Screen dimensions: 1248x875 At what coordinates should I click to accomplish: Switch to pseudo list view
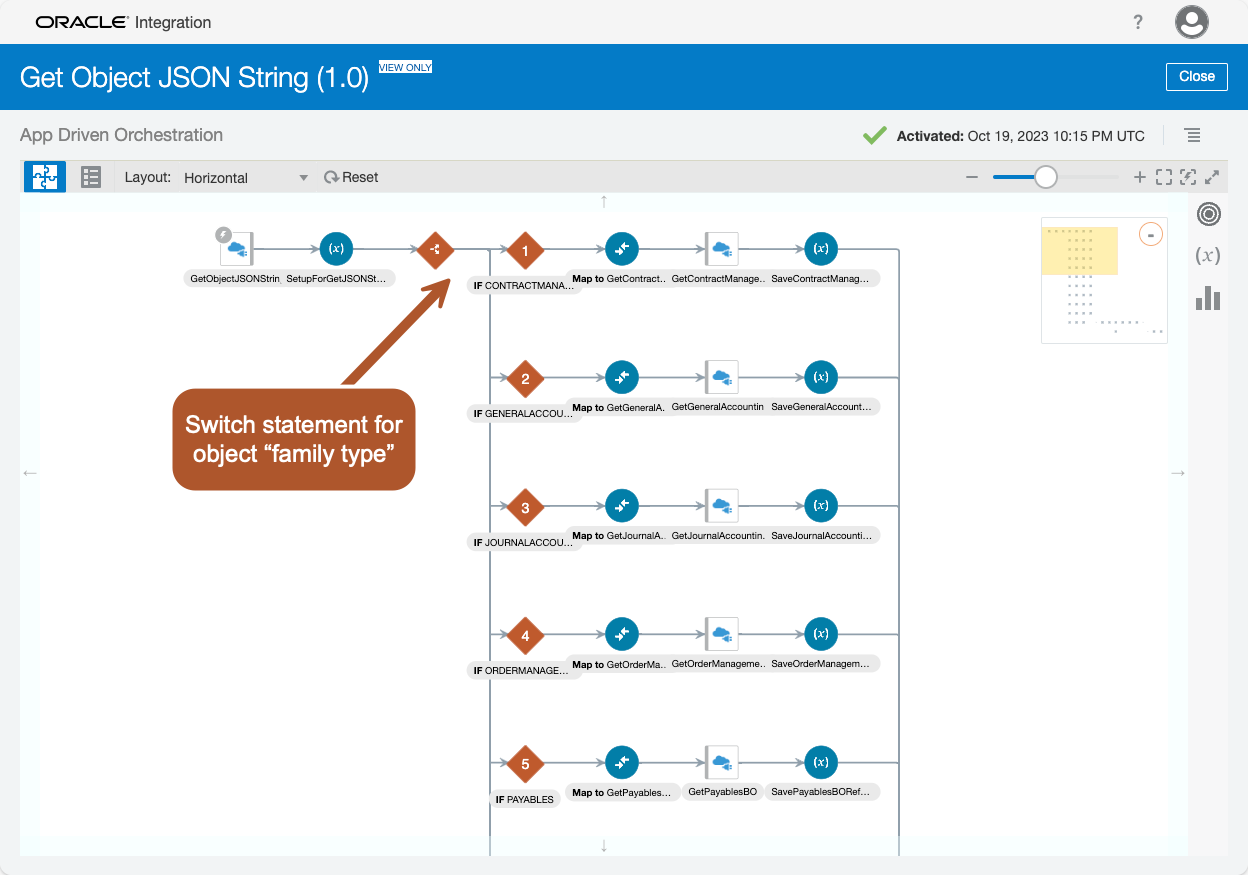pos(91,177)
